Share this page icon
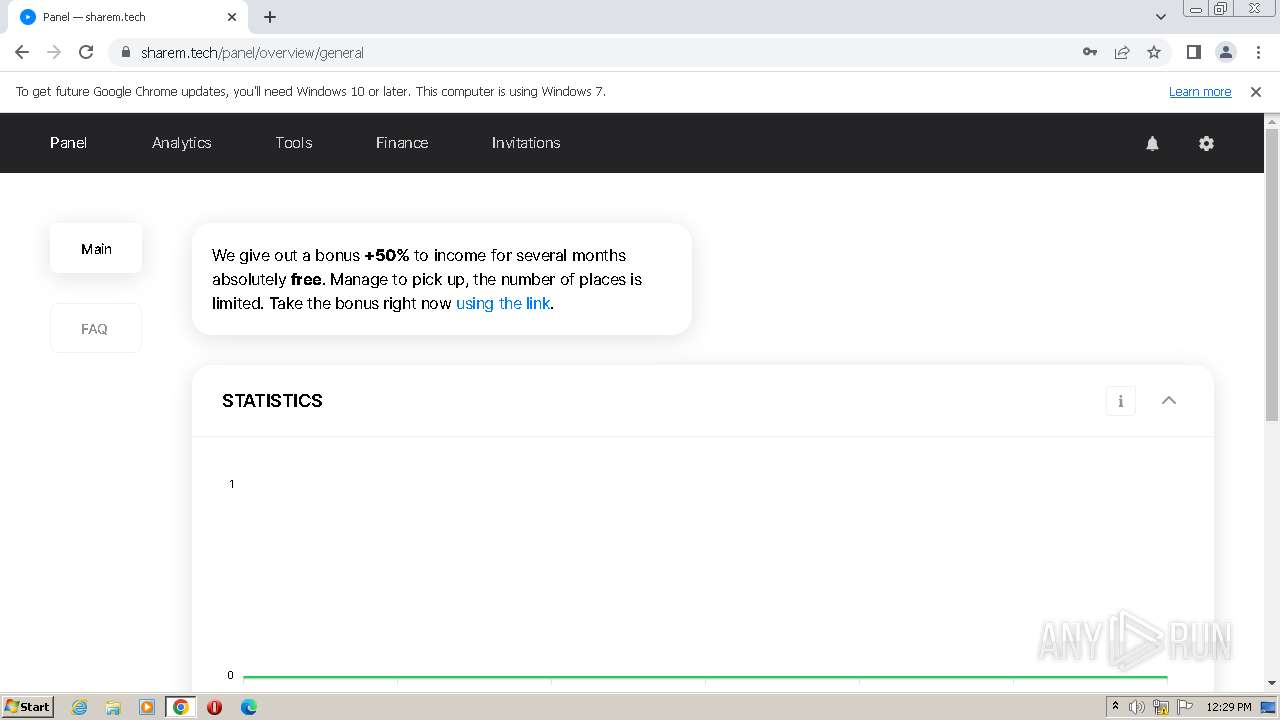 (x=1122, y=52)
